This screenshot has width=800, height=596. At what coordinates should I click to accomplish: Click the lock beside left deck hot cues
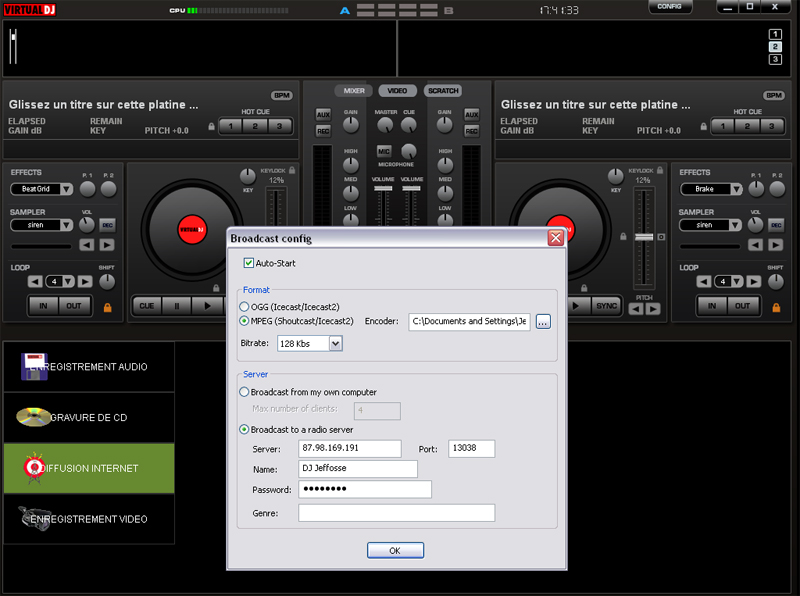point(212,126)
